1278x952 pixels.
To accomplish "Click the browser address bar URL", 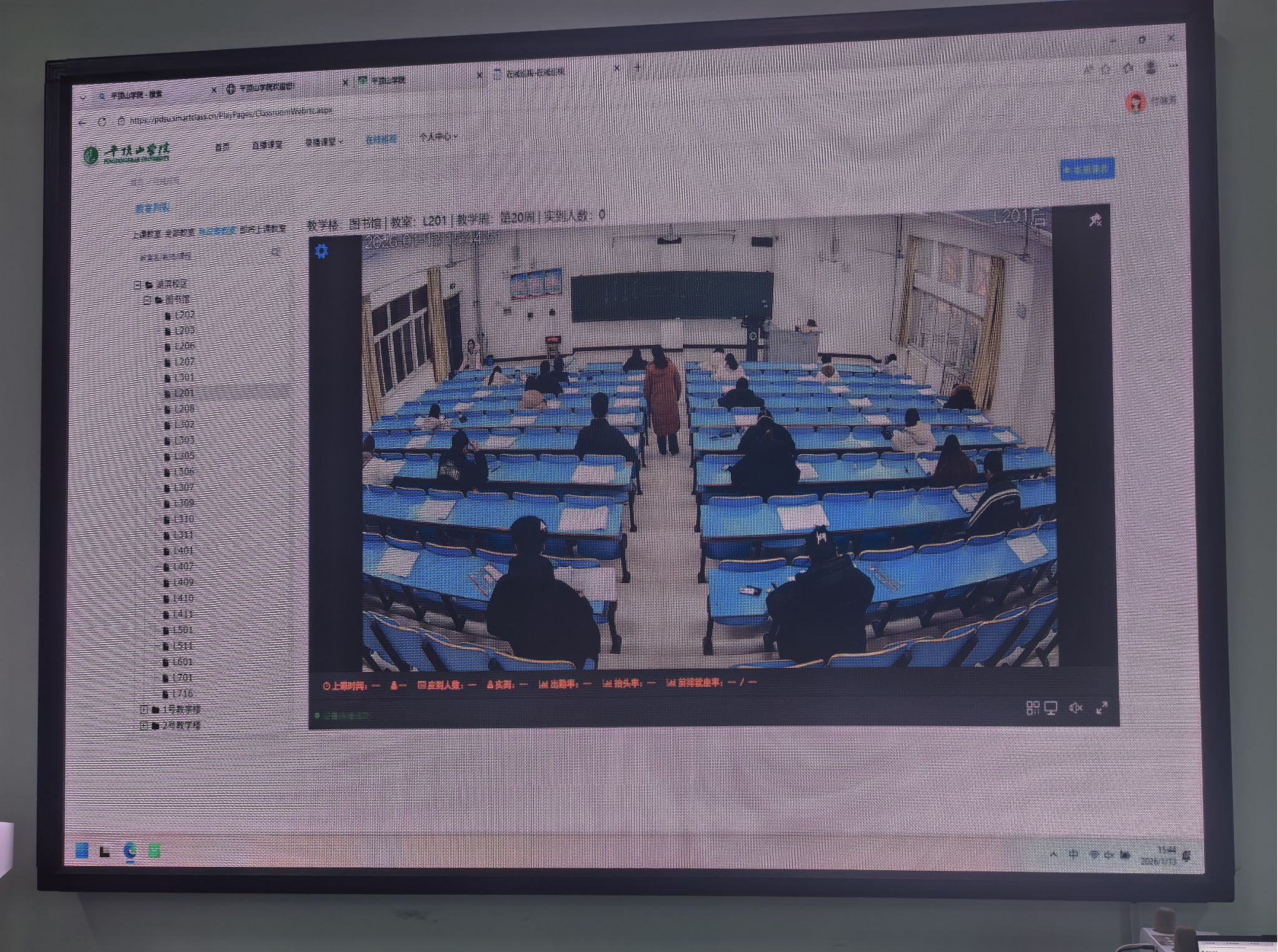I will point(231,116).
